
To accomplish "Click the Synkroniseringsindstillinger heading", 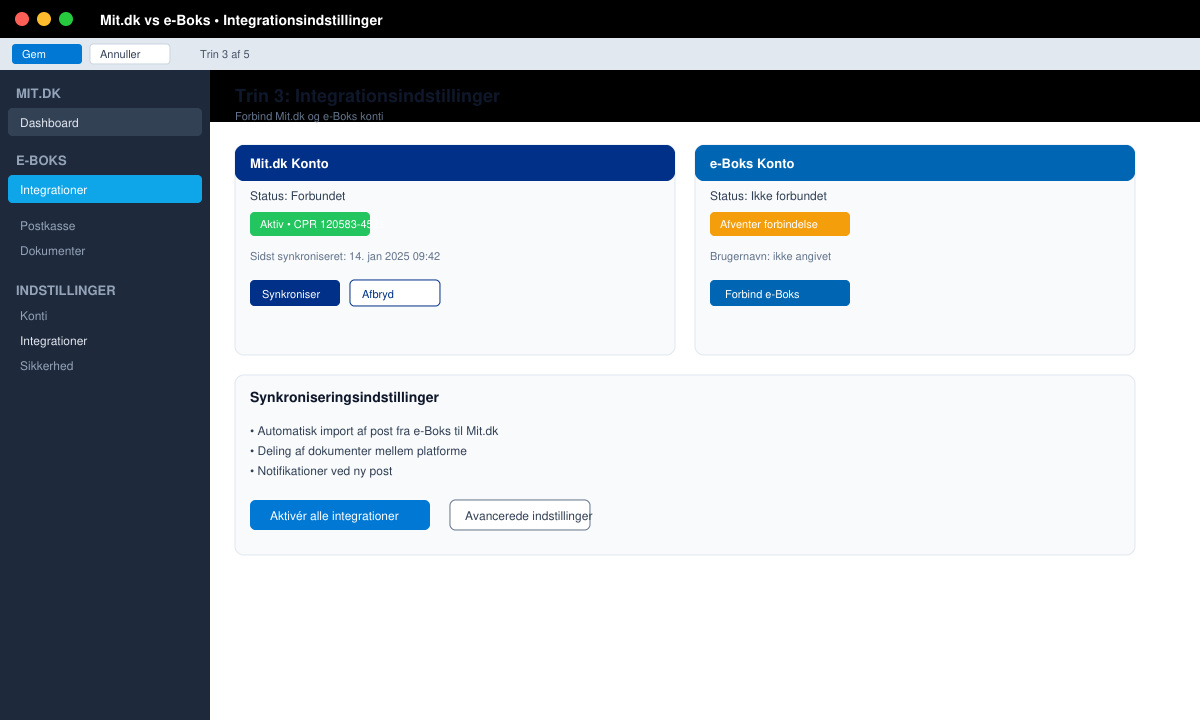I will point(344,397).
